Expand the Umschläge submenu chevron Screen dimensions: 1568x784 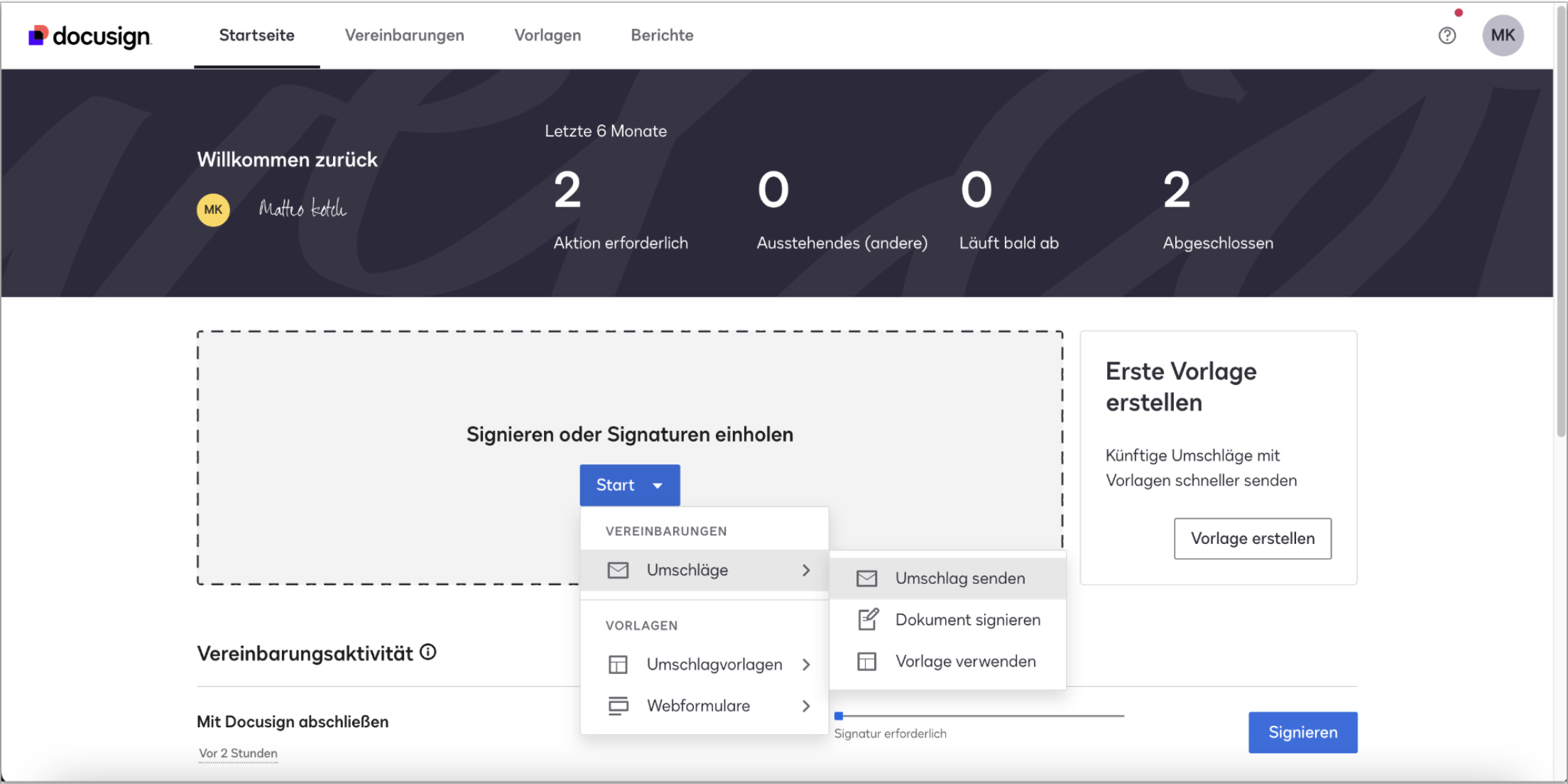click(806, 570)
